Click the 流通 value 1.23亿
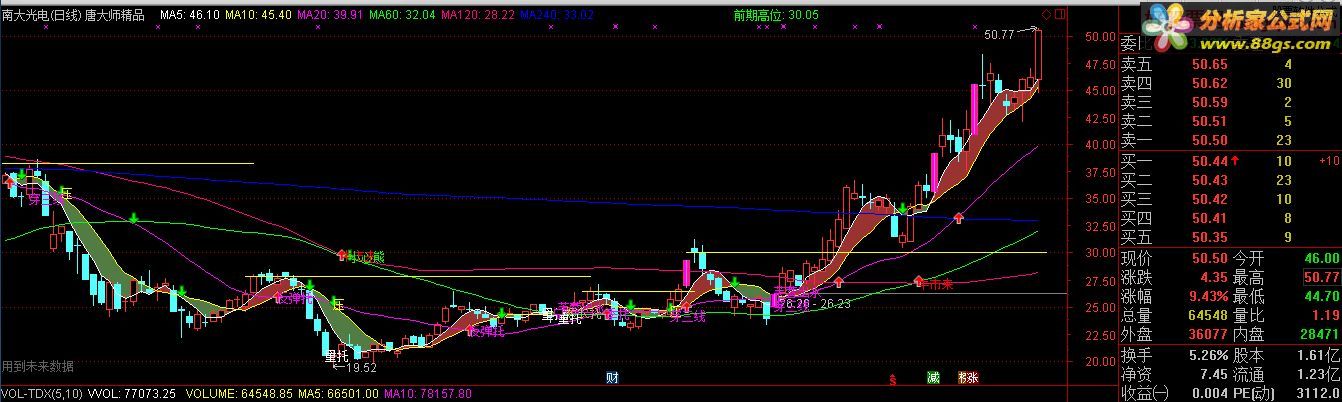This screenshot has height=402, width=1342. click(1317, 372)
